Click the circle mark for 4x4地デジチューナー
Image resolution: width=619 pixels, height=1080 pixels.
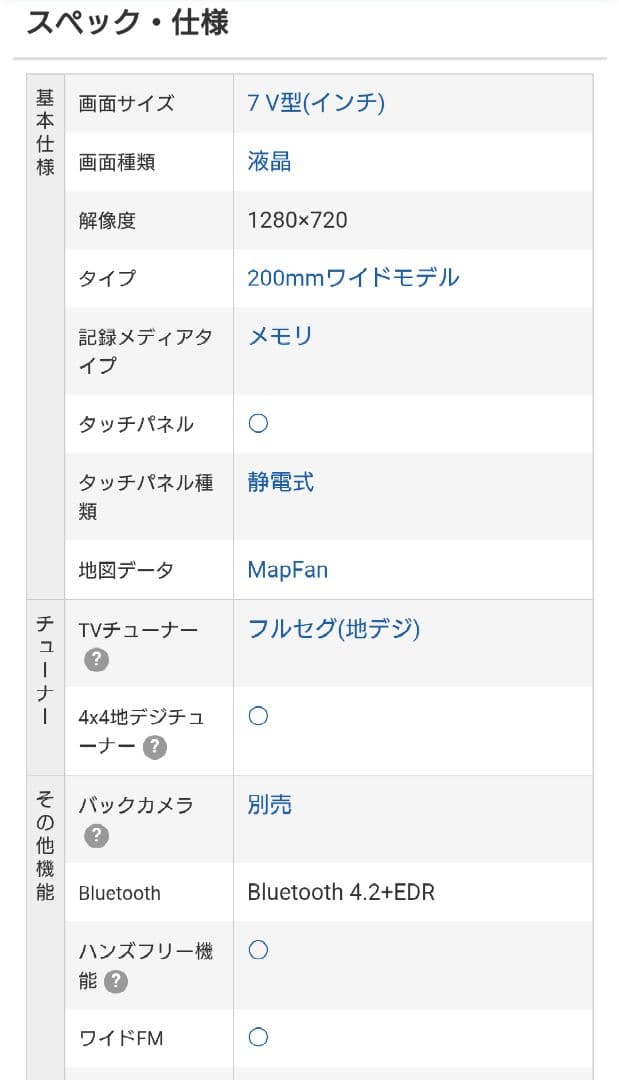point(258,716)
